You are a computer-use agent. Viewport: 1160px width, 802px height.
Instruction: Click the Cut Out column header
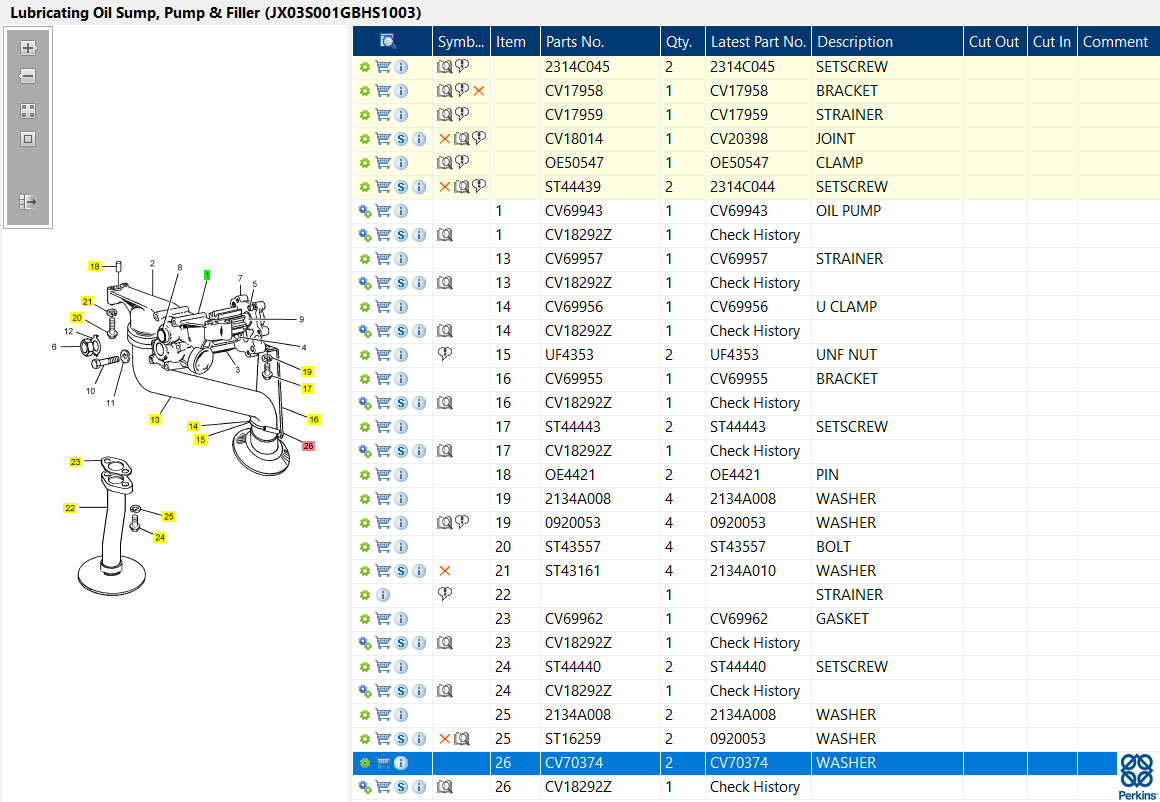[995, 41]
